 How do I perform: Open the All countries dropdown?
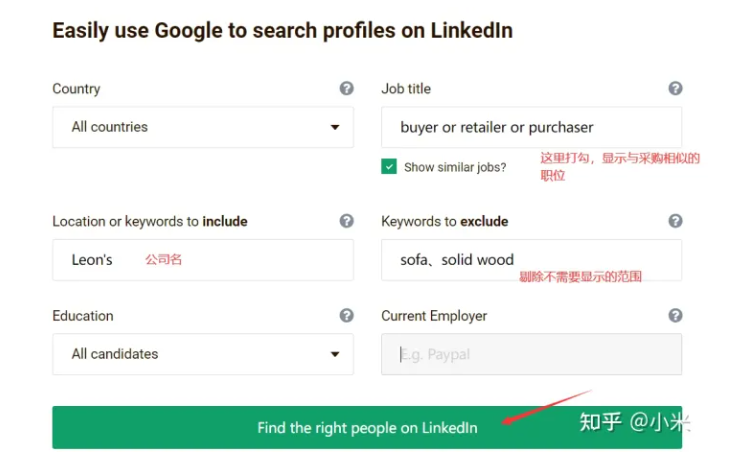click(x=202, y=127)
